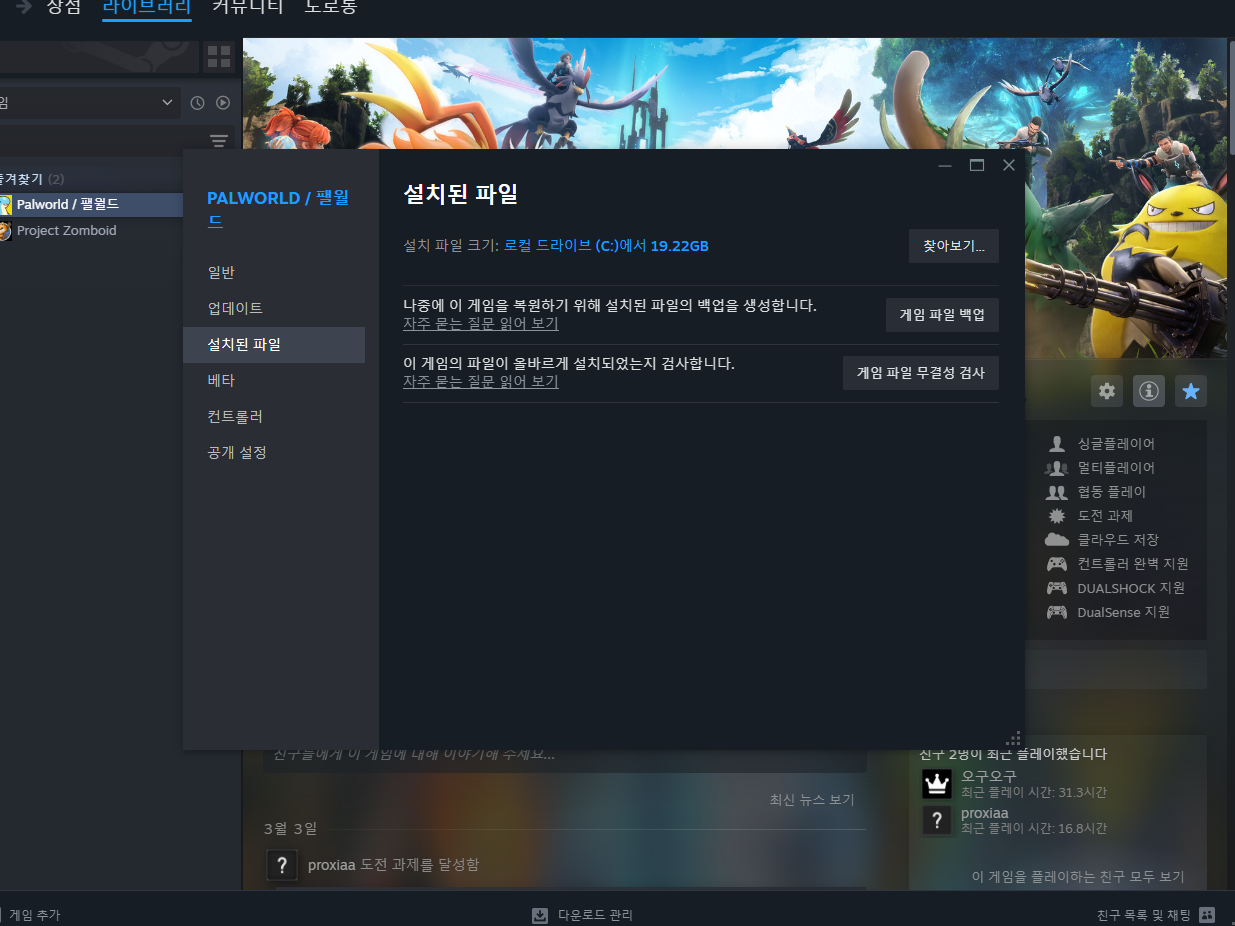Click the 게임 파일 무결성 검사 button
The image size is (1235, 926).
[x=921, y=373]
